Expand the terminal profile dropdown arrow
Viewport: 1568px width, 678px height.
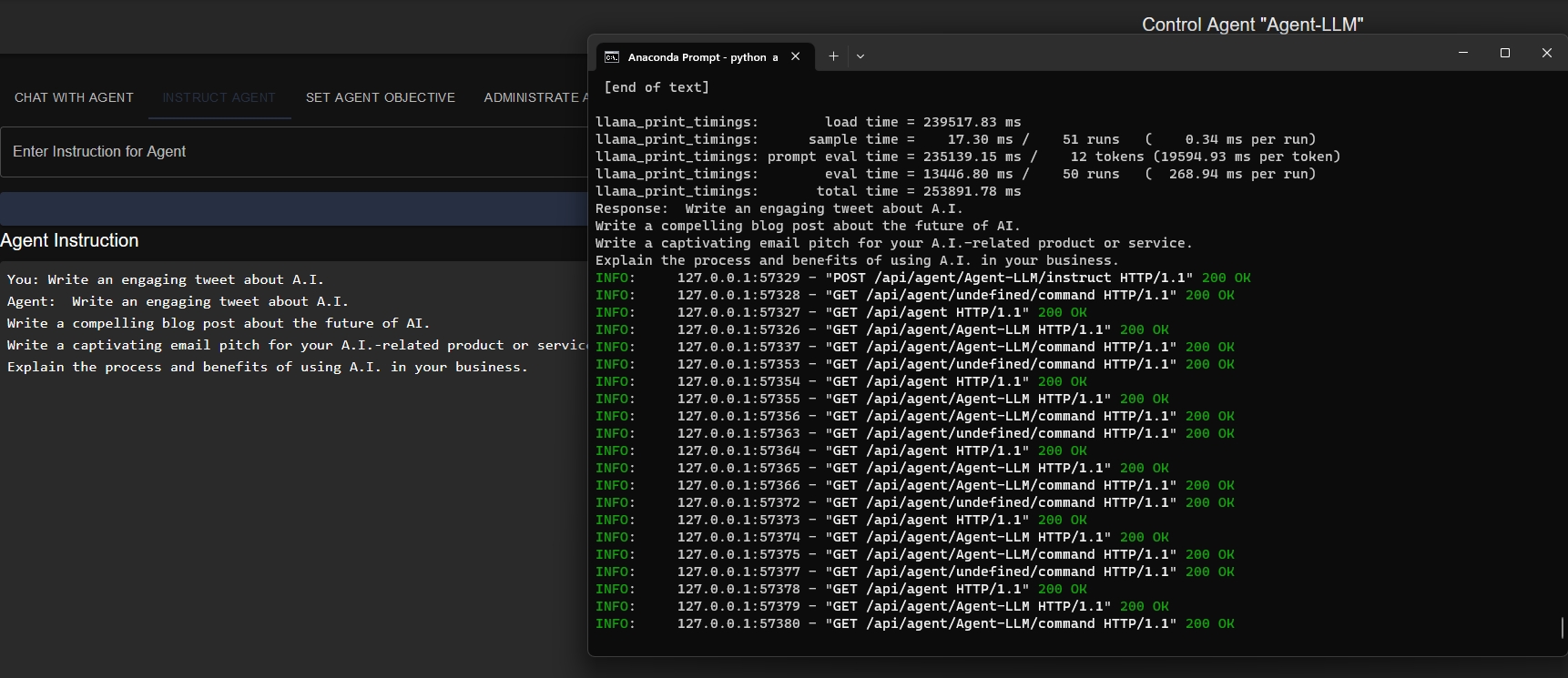pyautogui.click(x=860, y=56)
